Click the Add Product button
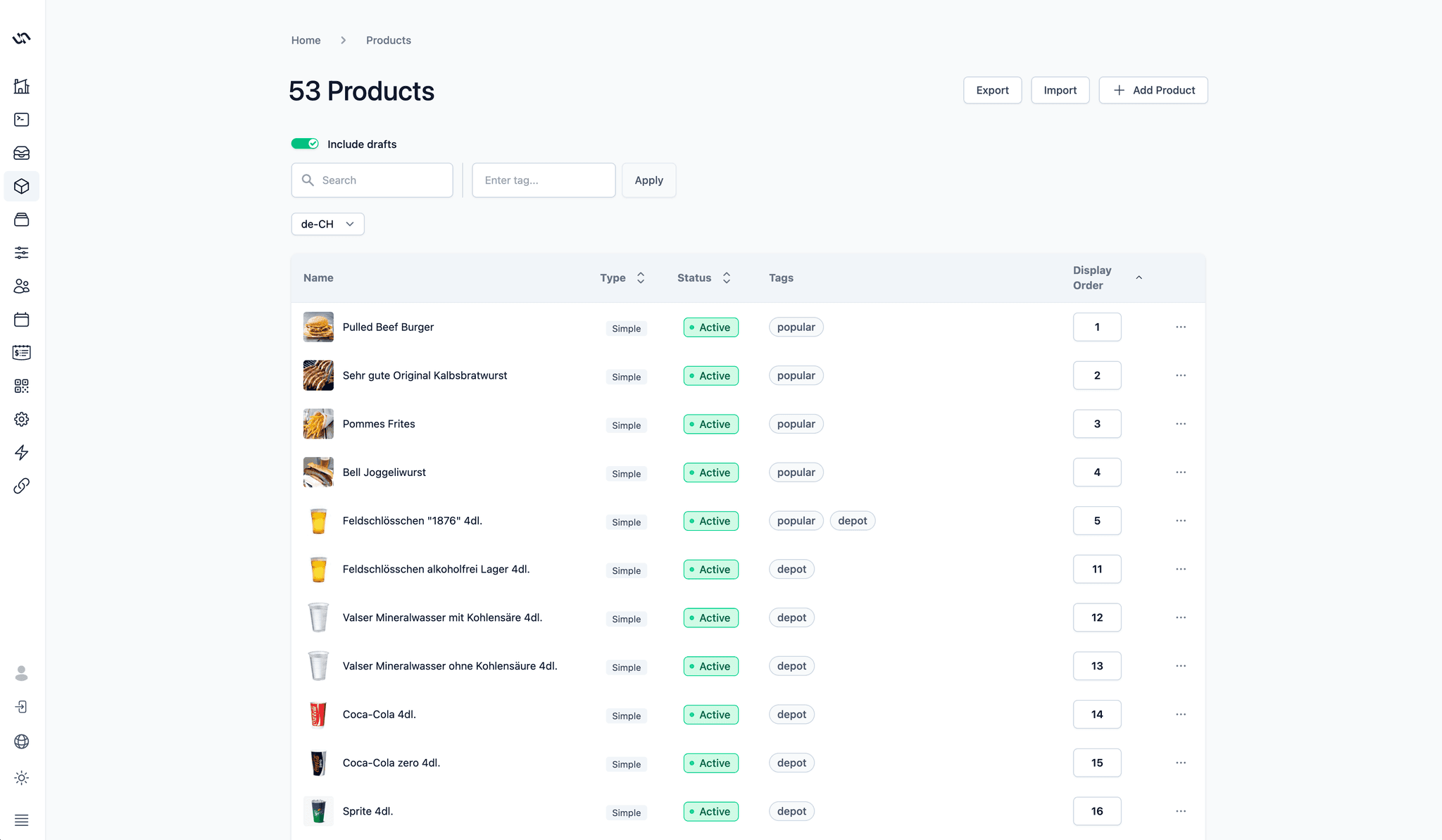The width and height of the screenshot is (1442, 840). (x=1153, y=90)
